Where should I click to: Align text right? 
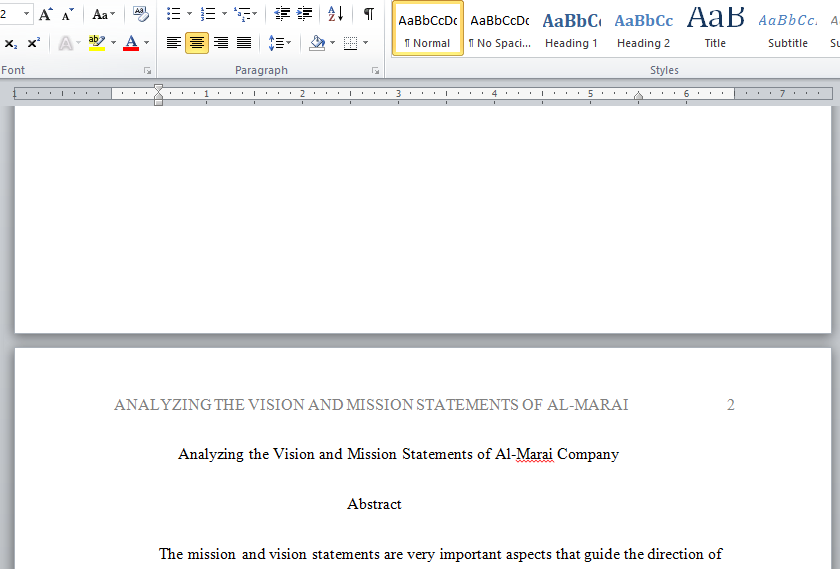tap(220, 43)
